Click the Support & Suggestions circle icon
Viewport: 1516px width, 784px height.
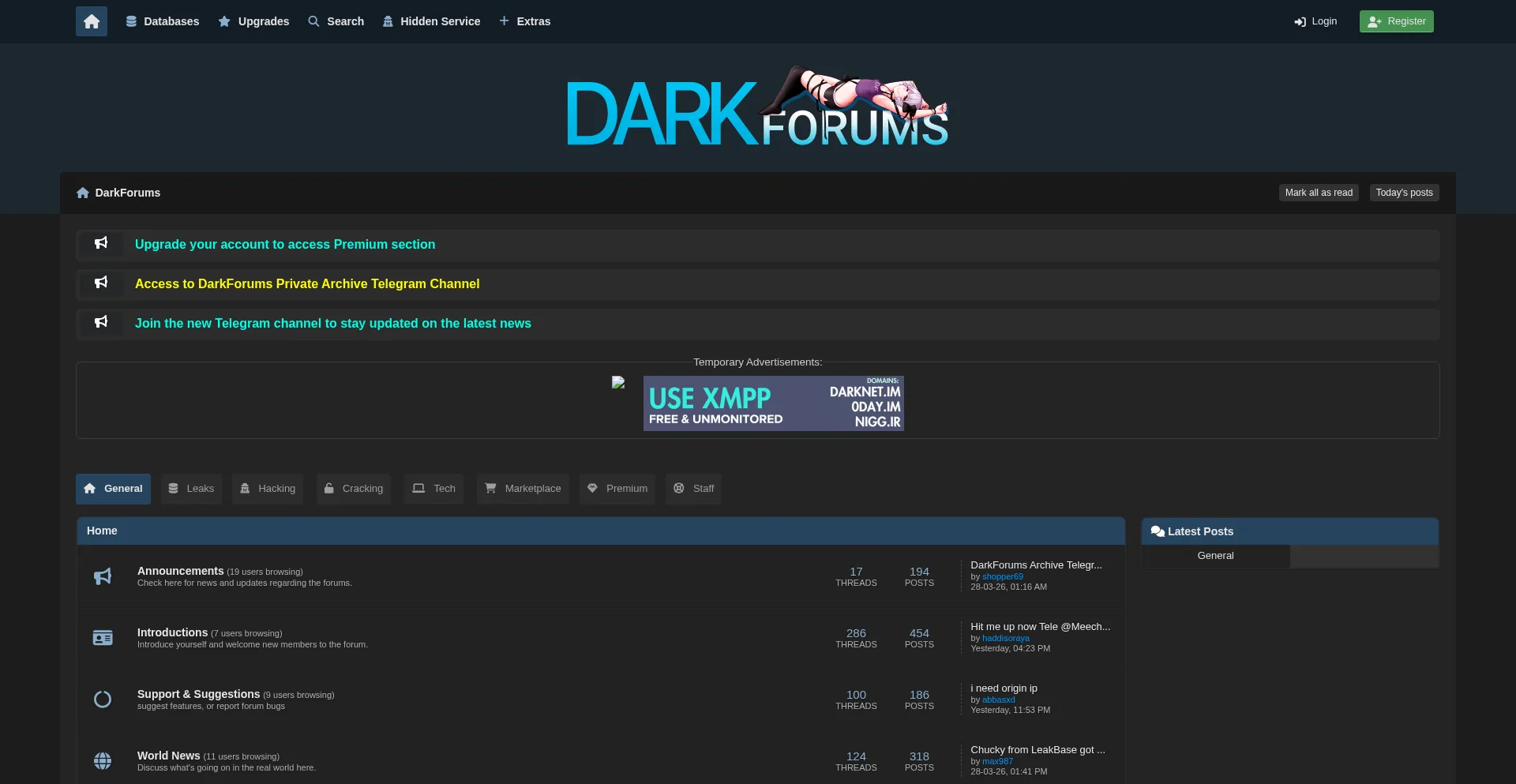click(103, 700)
